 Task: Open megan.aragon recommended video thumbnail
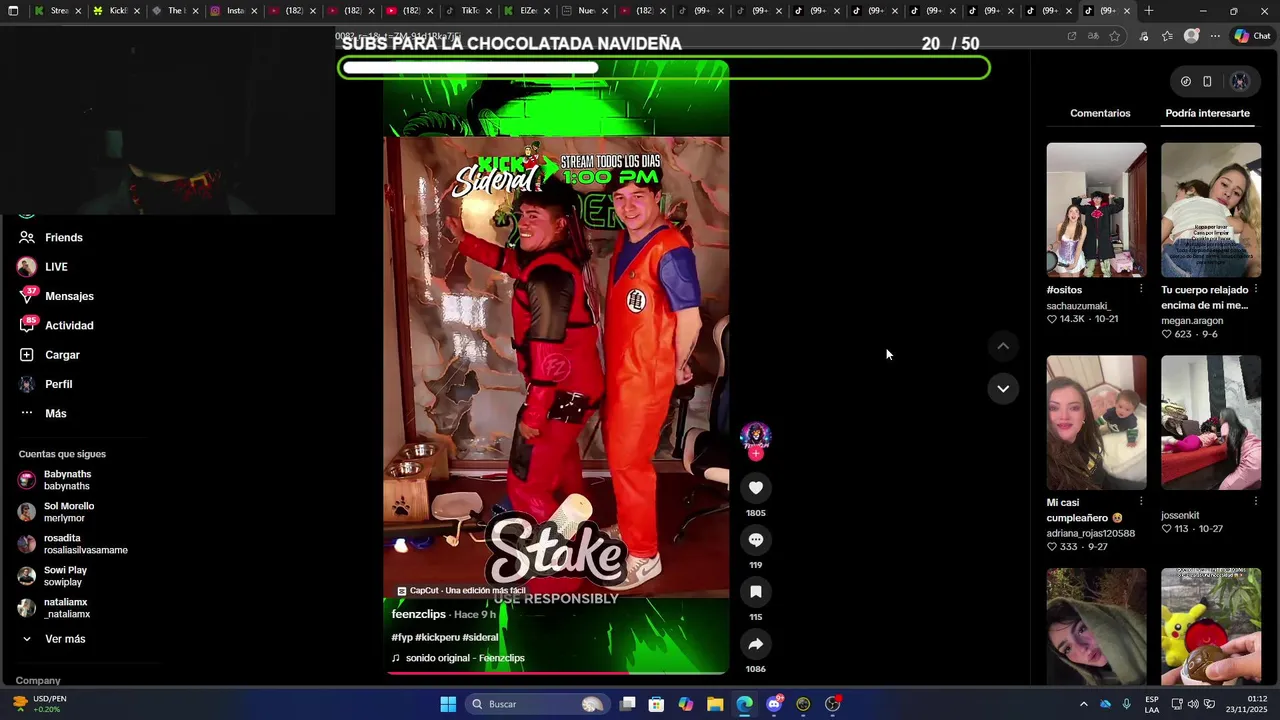(x=1211, y=210)
